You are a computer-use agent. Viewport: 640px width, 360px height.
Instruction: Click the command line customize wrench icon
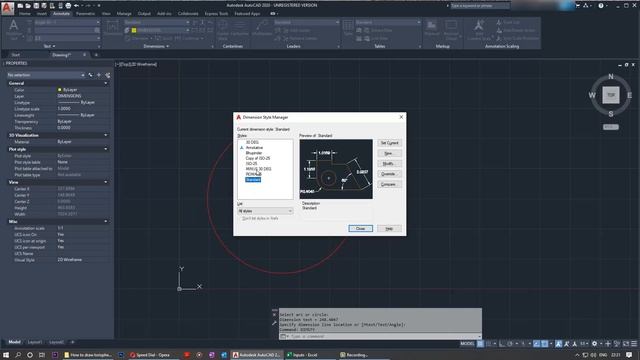[274, 323]
